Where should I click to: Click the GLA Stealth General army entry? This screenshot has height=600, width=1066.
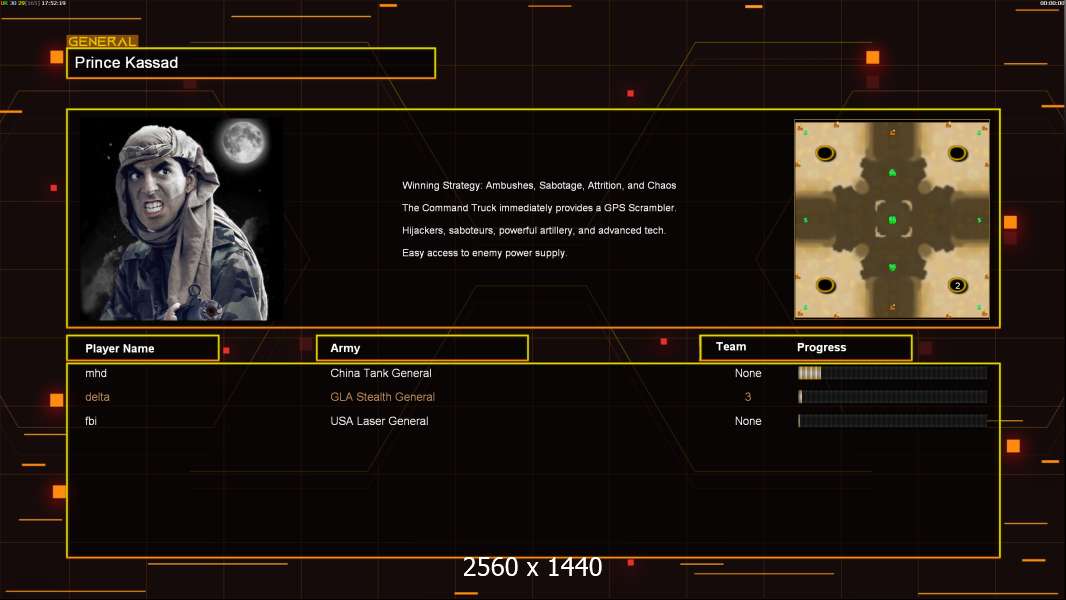[x=382, y=397]
